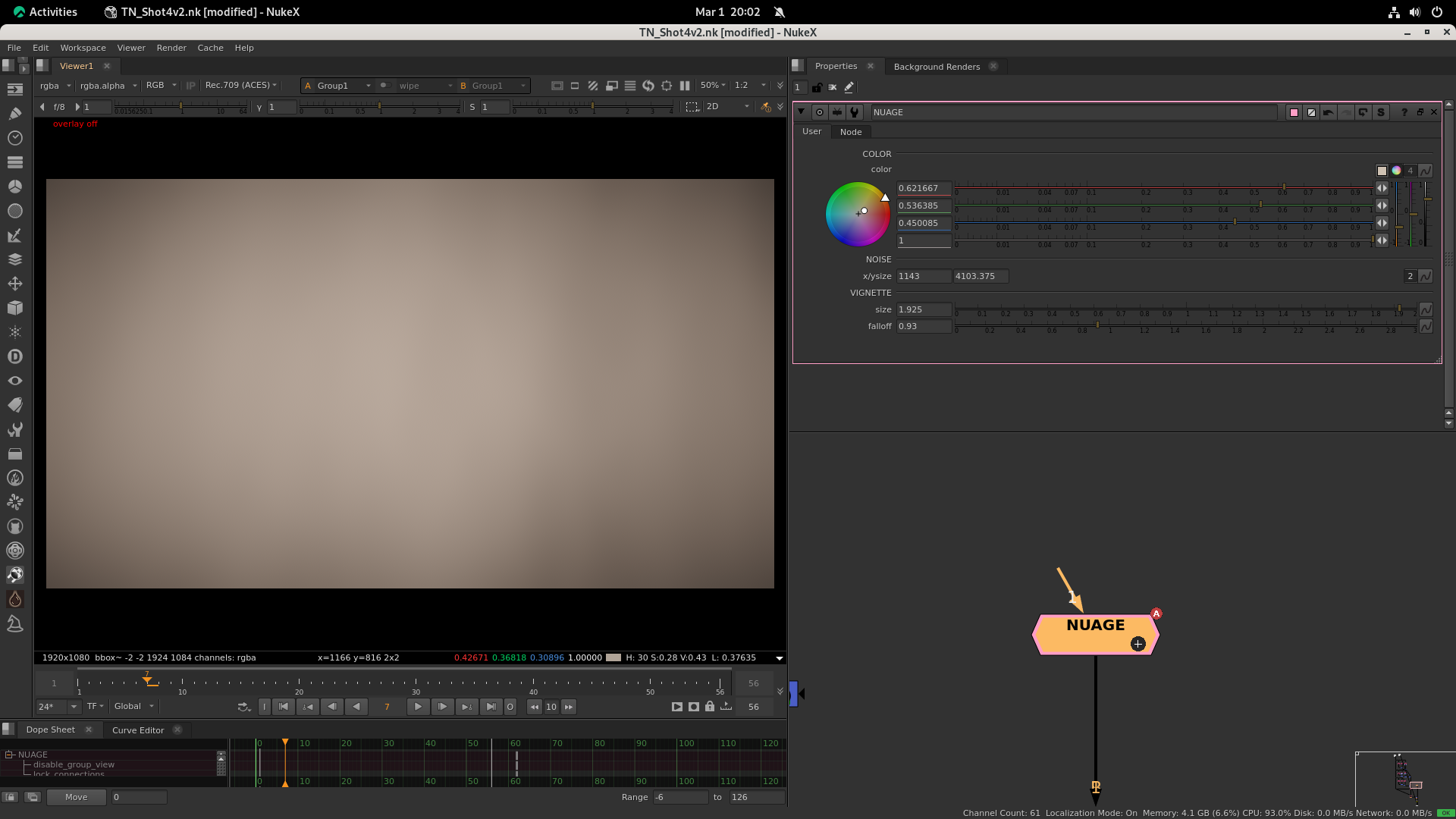The image size is (1456, 819).
Task: Pause viewer updating with pause icon
Action: (x=685, y=86)
